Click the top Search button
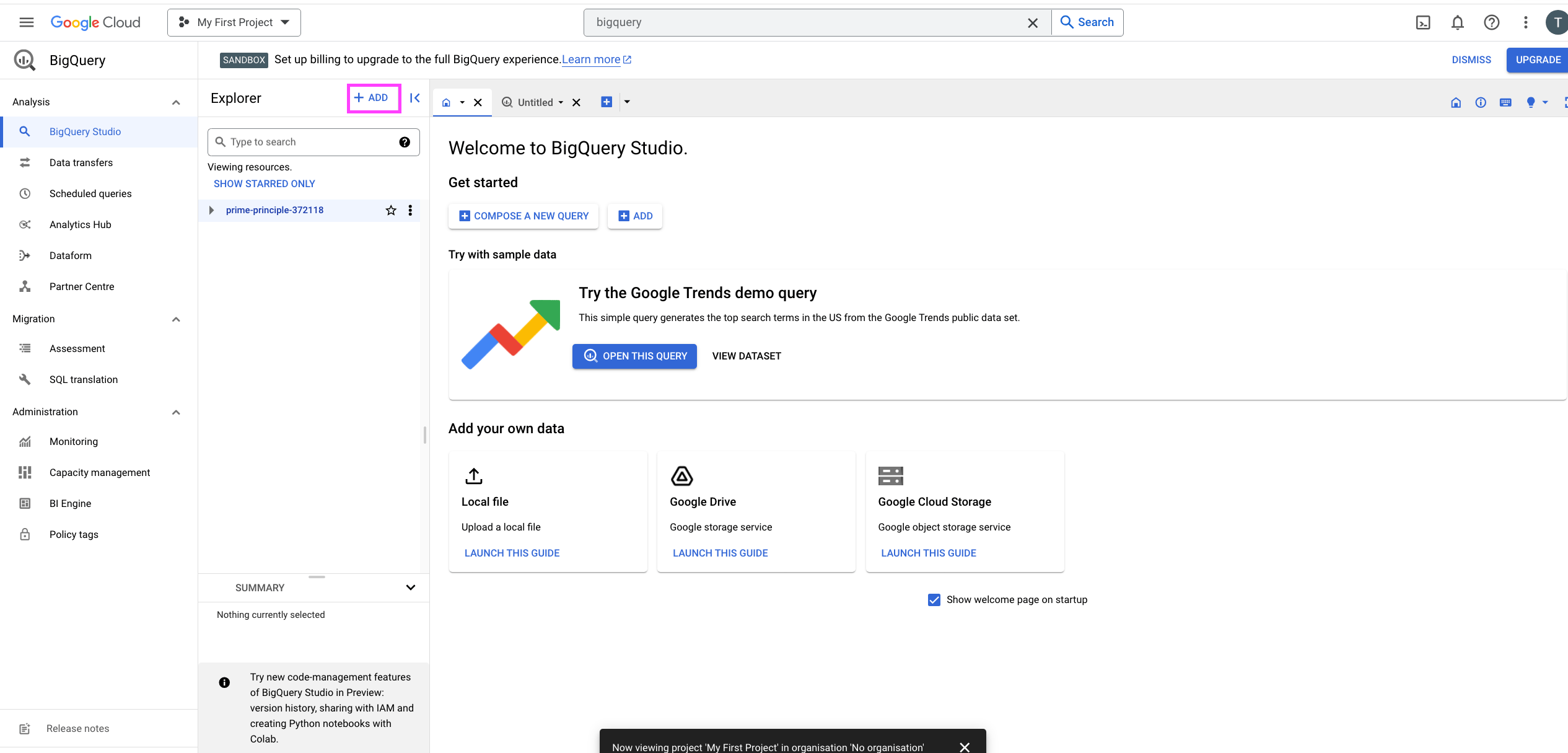Image resolution: width=1568 pixels, height=753 pixels. tap(1087, 22)
